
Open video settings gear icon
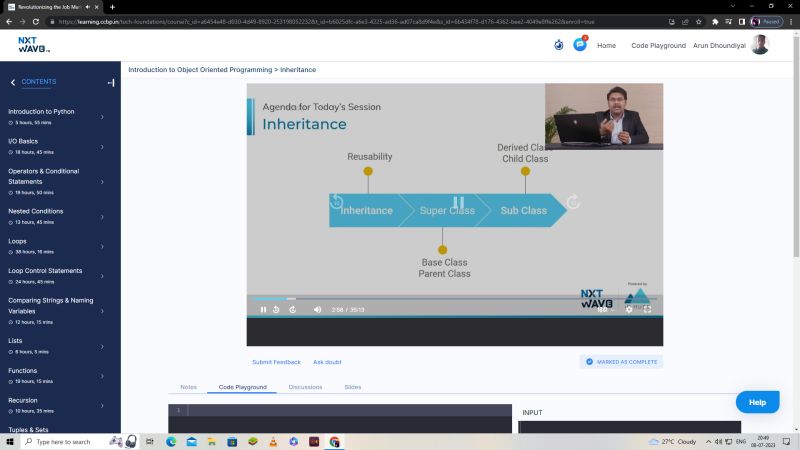[629, 309]
